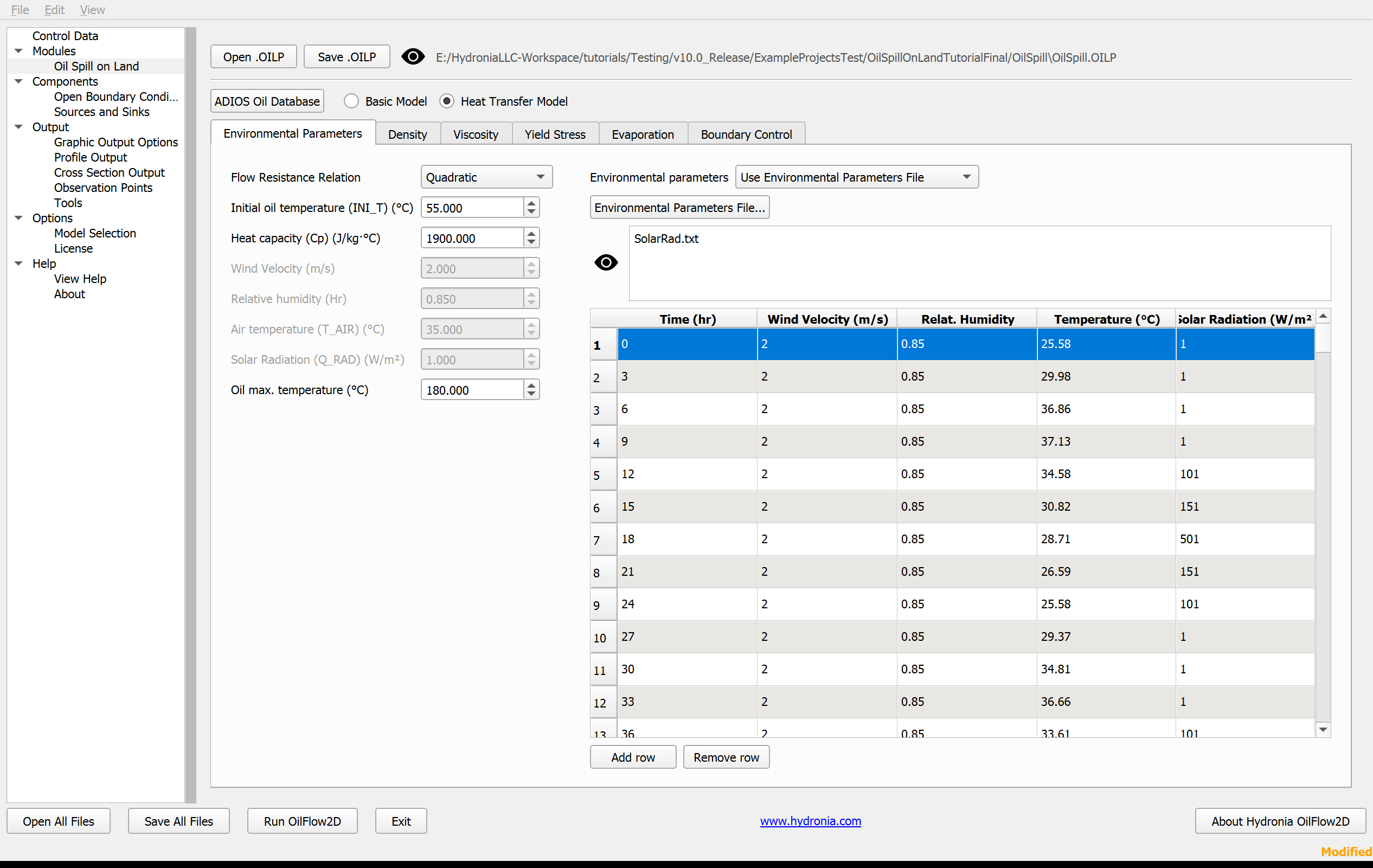This screenshot has width=1373, height=868.
Task: Open the Flow Resistance Relation dropdown
Action: 486,177
